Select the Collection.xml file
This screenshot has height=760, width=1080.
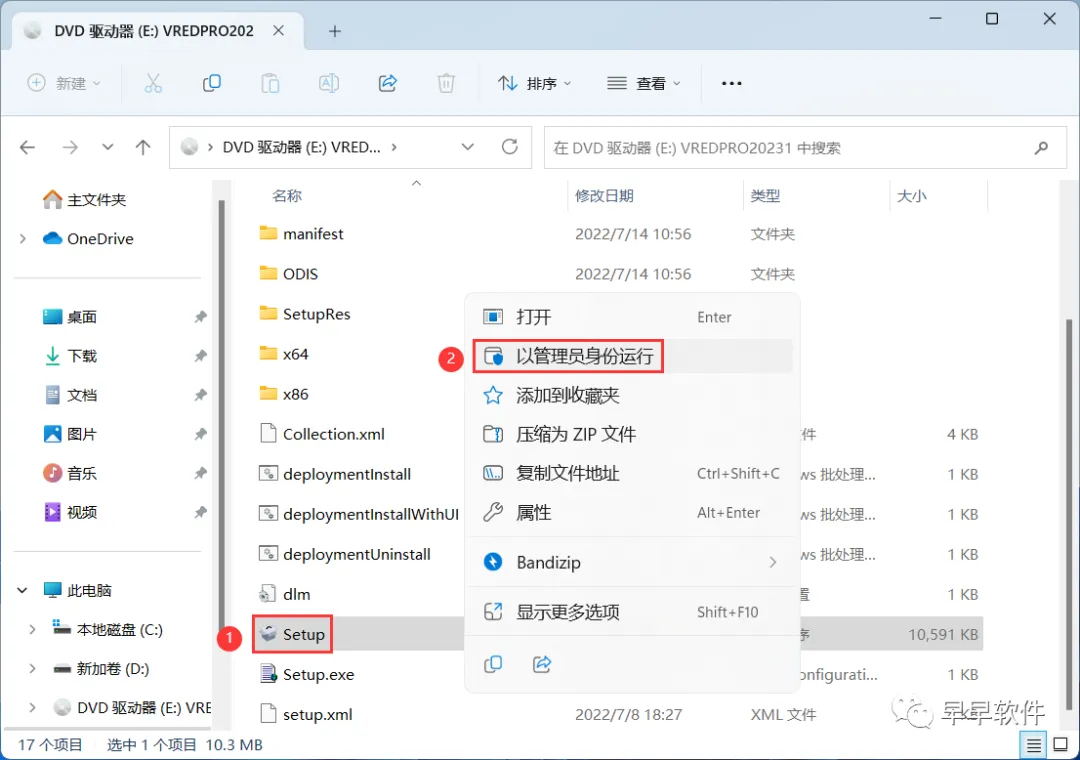coord(322,434)
